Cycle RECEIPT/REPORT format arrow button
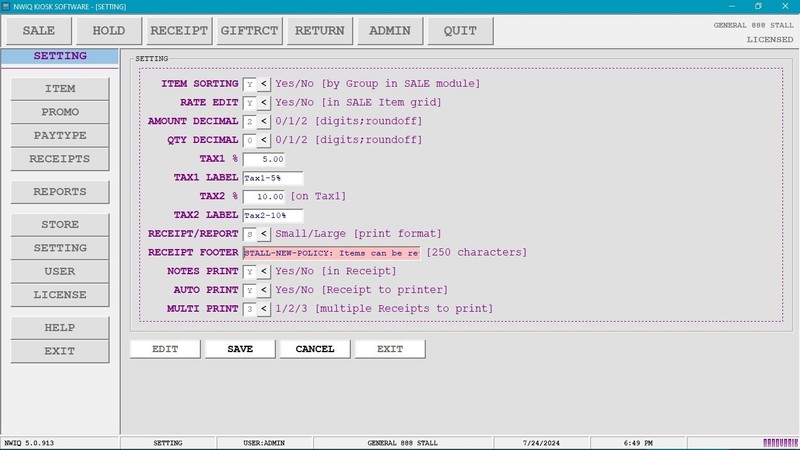The image size is (800, 450). [x=264, y=234]
